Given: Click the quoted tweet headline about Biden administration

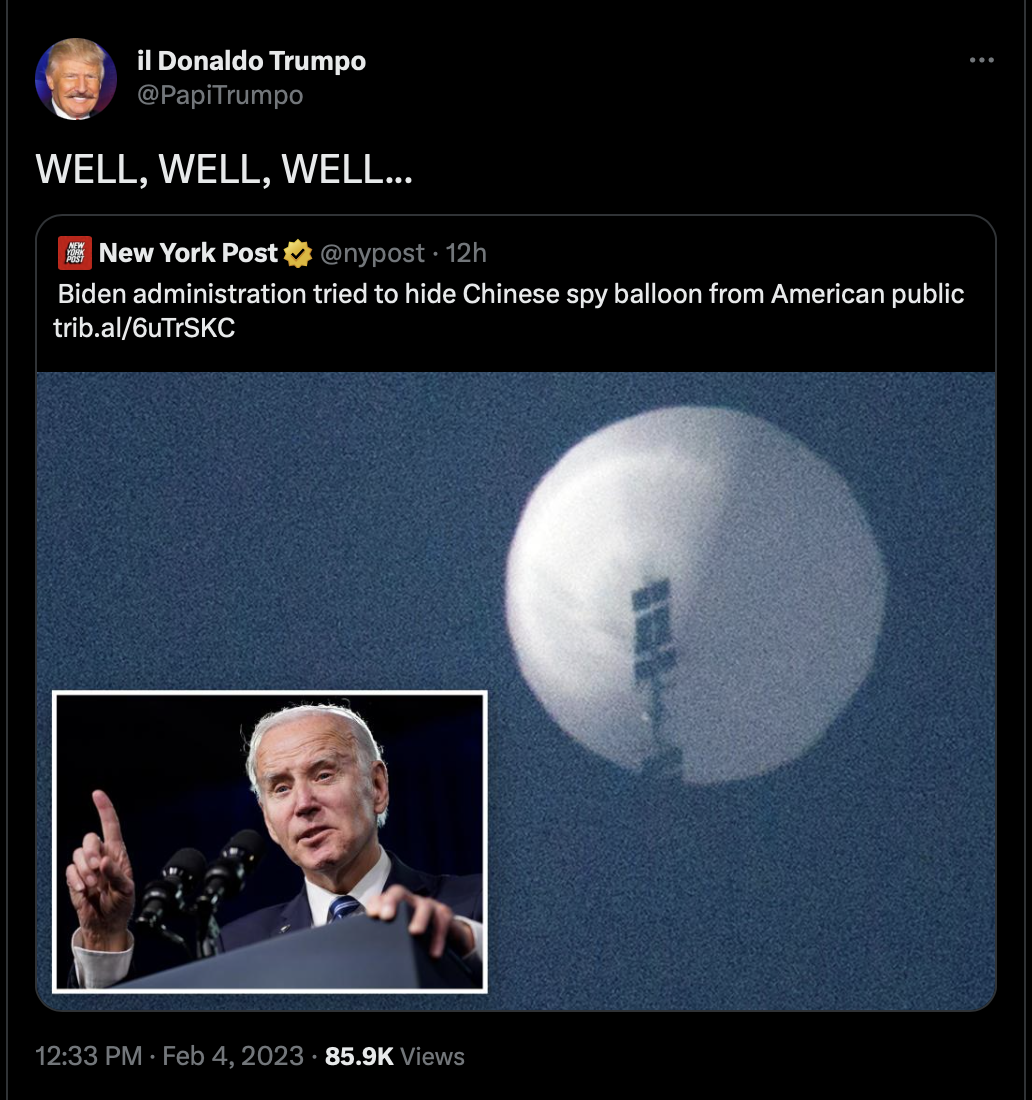Looking at the screenshot, I should tap(511, 294).
